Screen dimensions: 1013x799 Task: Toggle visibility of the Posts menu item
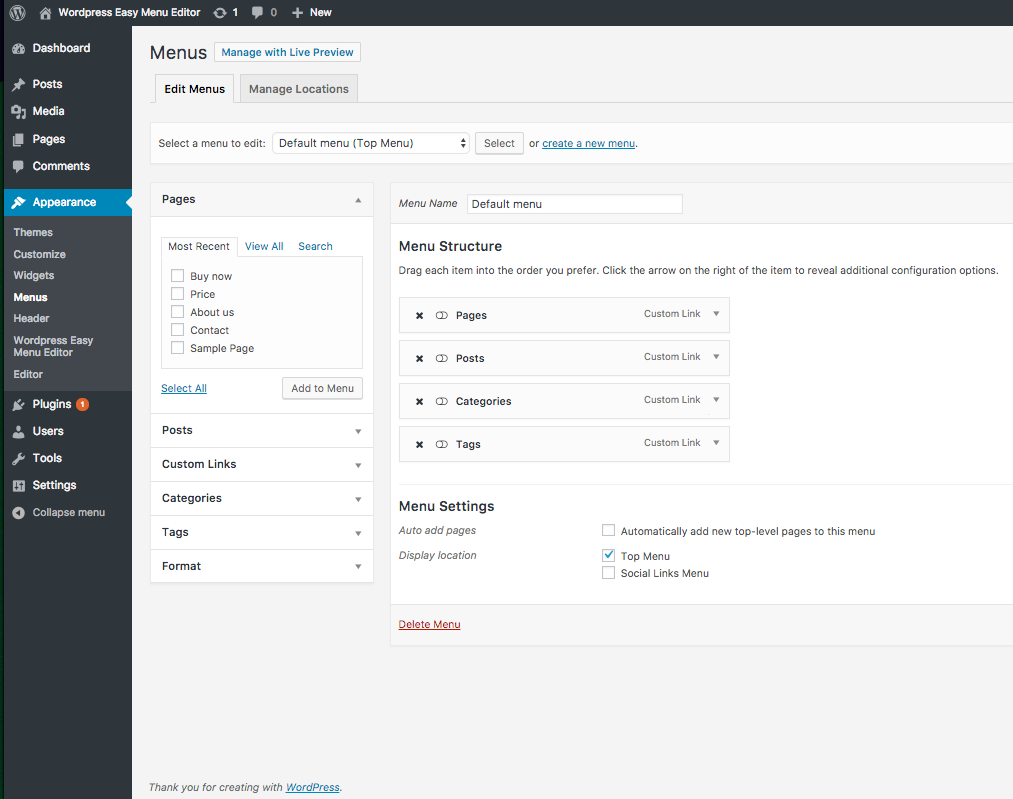(441, 358)
